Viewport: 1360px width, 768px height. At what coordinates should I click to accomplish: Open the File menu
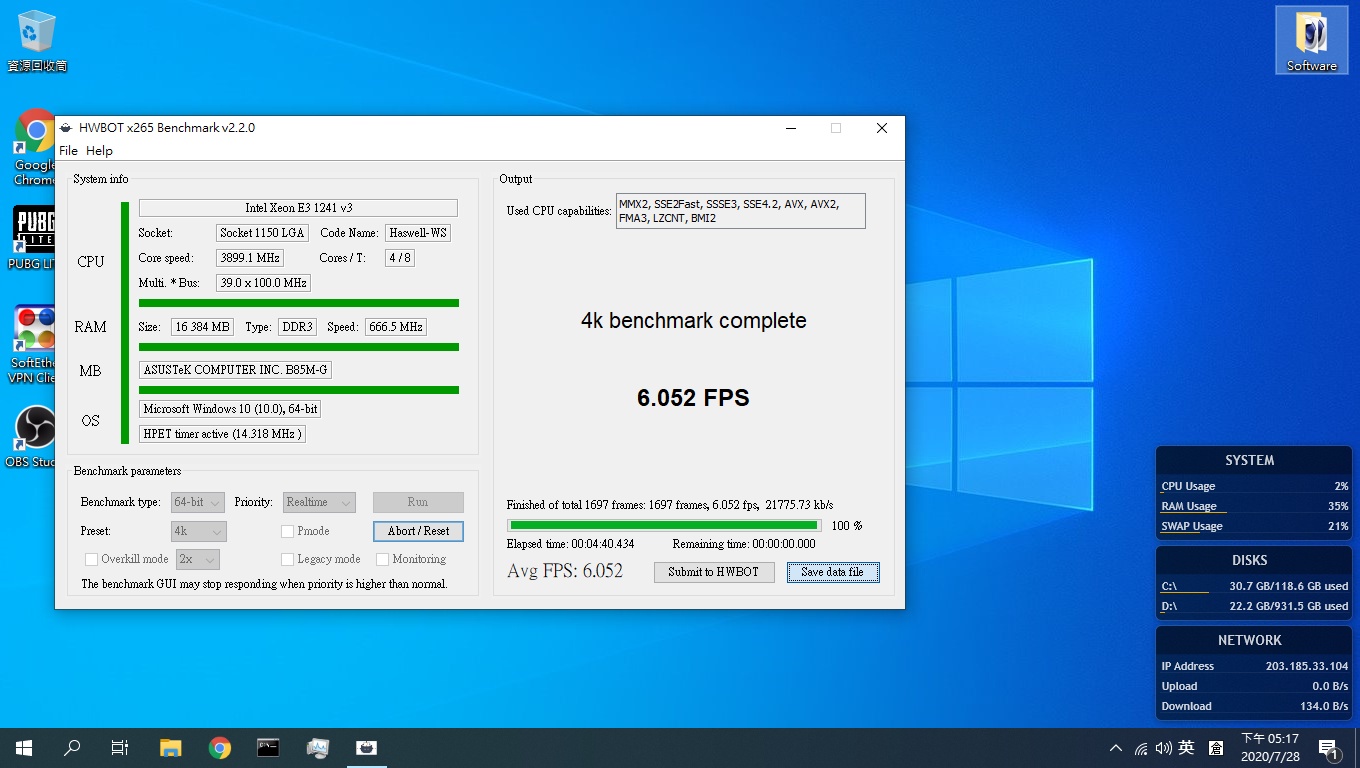pyautogui.click(x=68, y=151)
